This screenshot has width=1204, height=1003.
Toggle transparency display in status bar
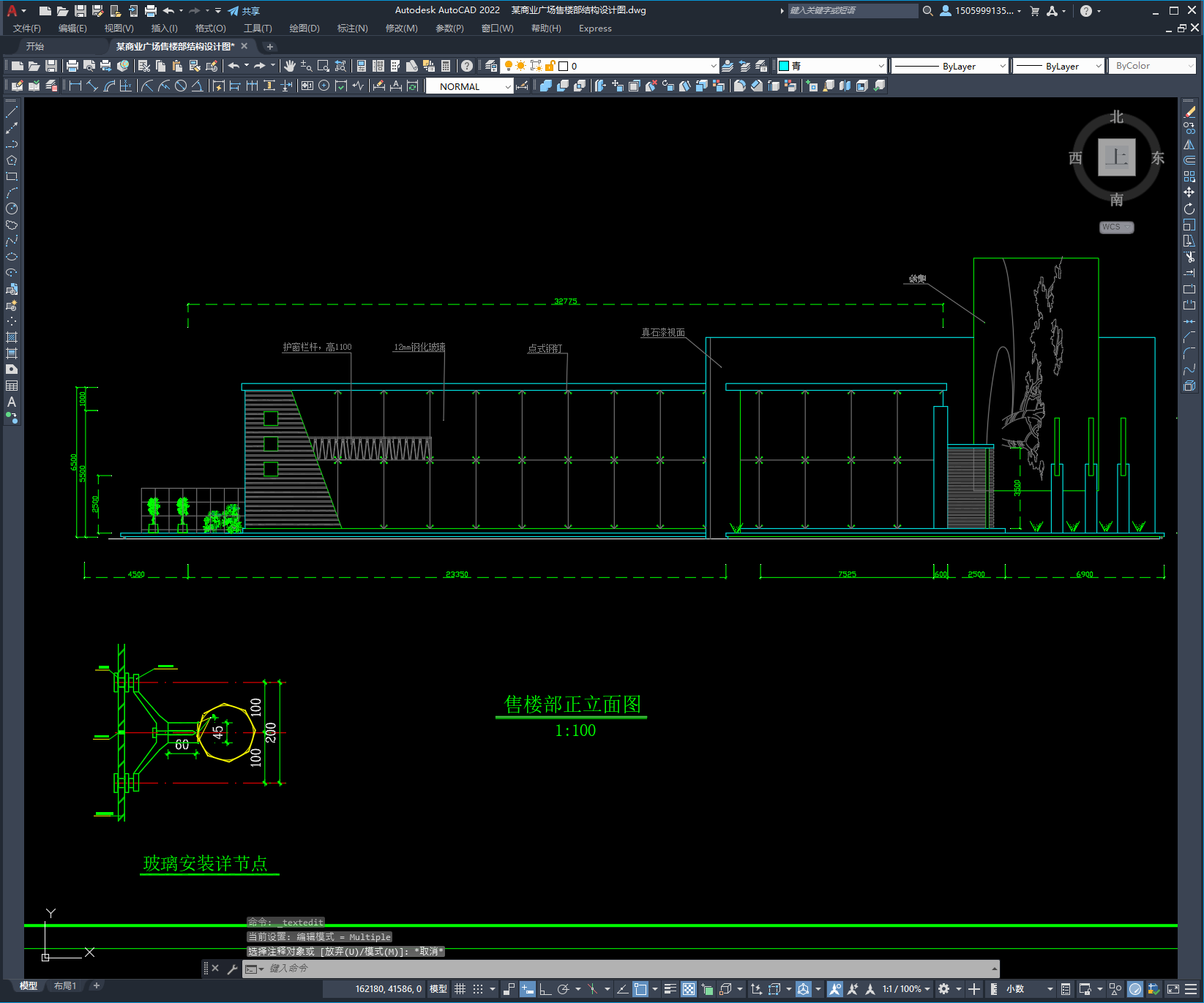(689, 989)
